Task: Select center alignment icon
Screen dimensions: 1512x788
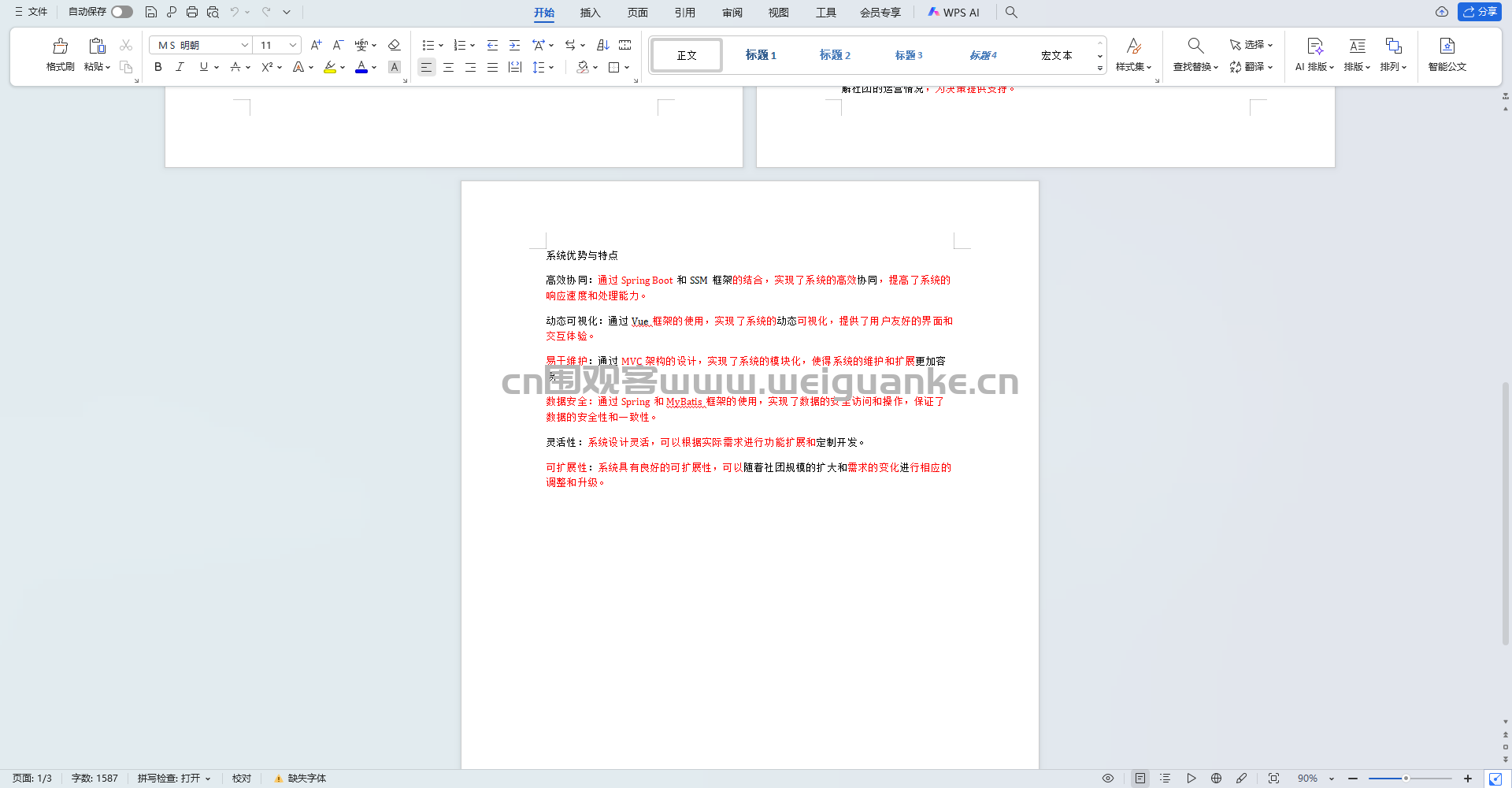Action: (448, 67)
